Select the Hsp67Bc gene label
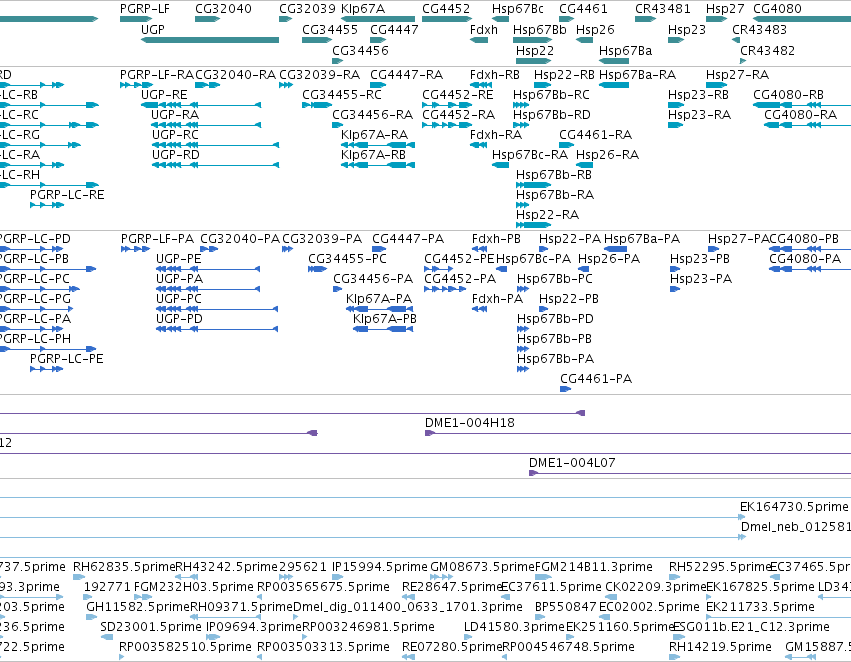Viewport: 851px width, 662px height. (518, 9)
